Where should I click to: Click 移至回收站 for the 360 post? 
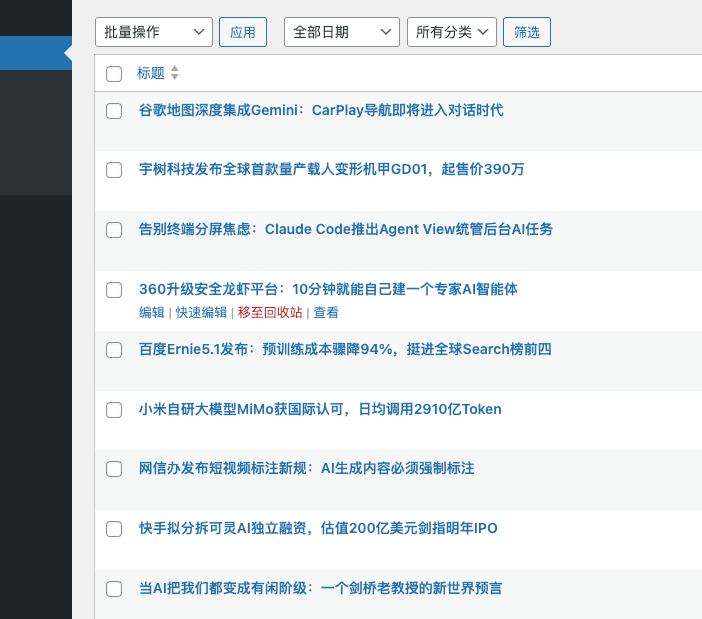(x=270, y=312)
